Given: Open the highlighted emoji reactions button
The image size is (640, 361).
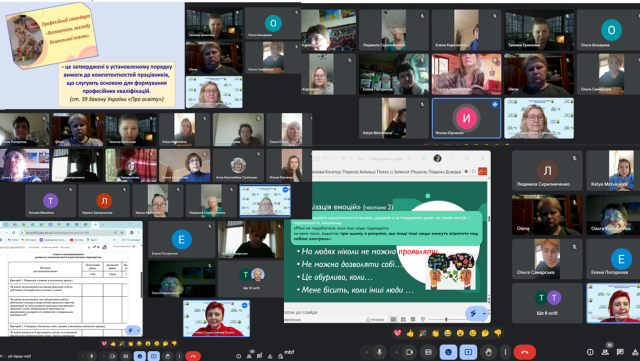Looking at the screenshot, I should tap(448, 352).
